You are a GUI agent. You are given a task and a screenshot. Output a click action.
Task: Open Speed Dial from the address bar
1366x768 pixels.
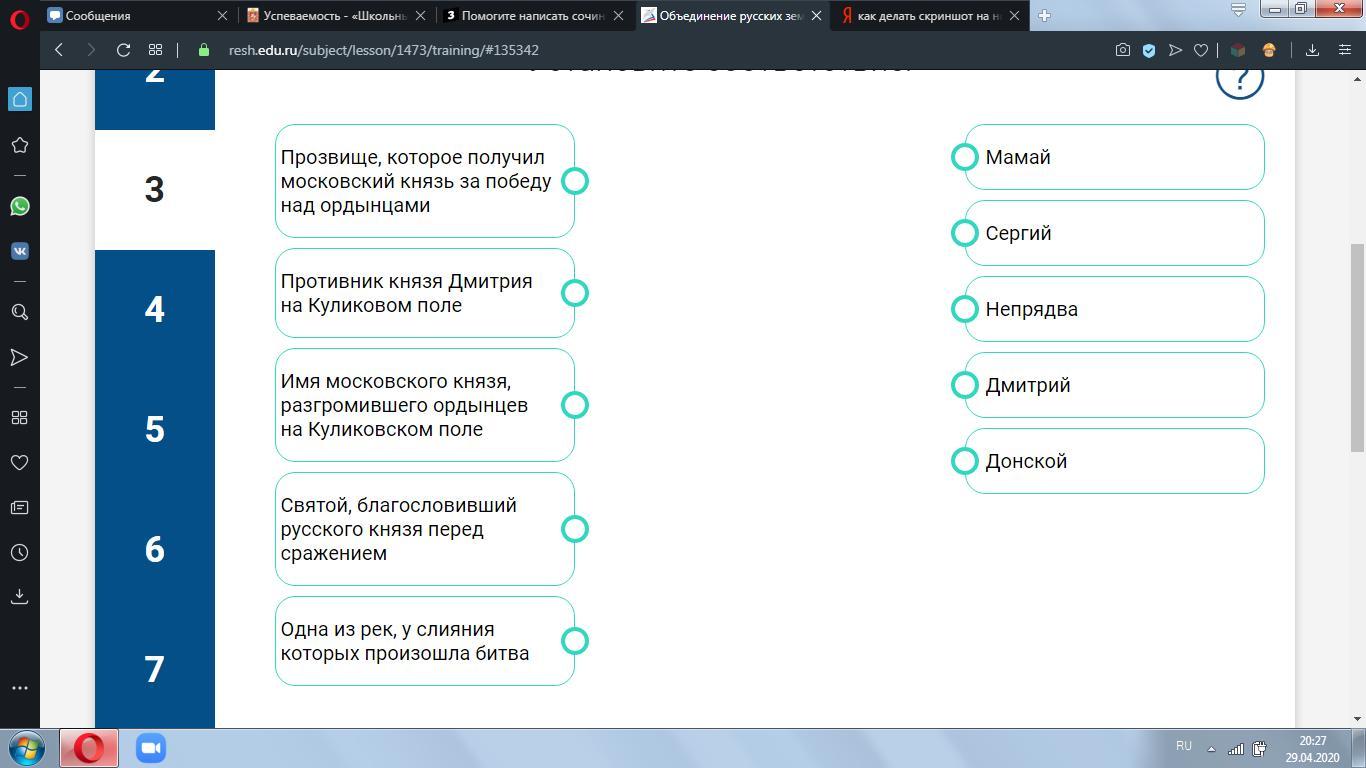pyautogui.click(x=155, y=50)
